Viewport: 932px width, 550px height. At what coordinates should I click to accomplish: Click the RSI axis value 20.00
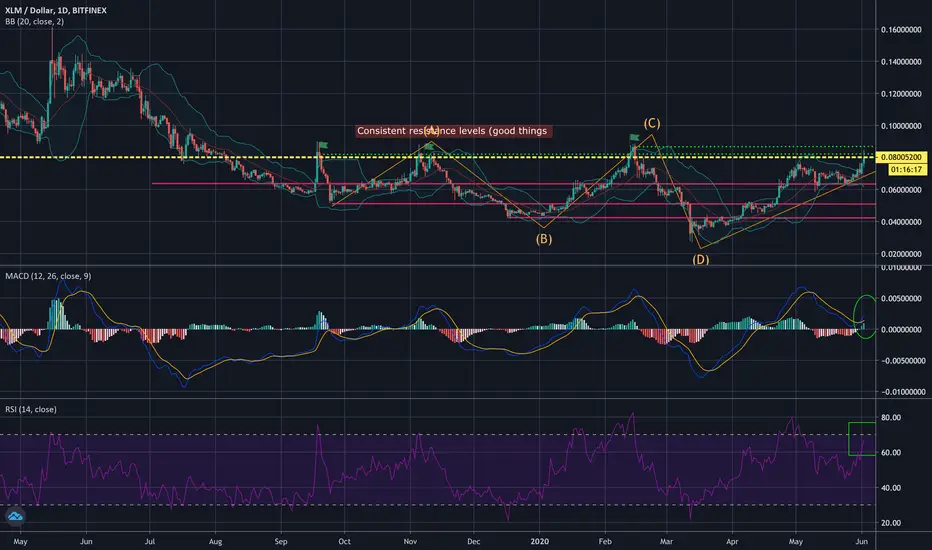[x=890, y=523]
